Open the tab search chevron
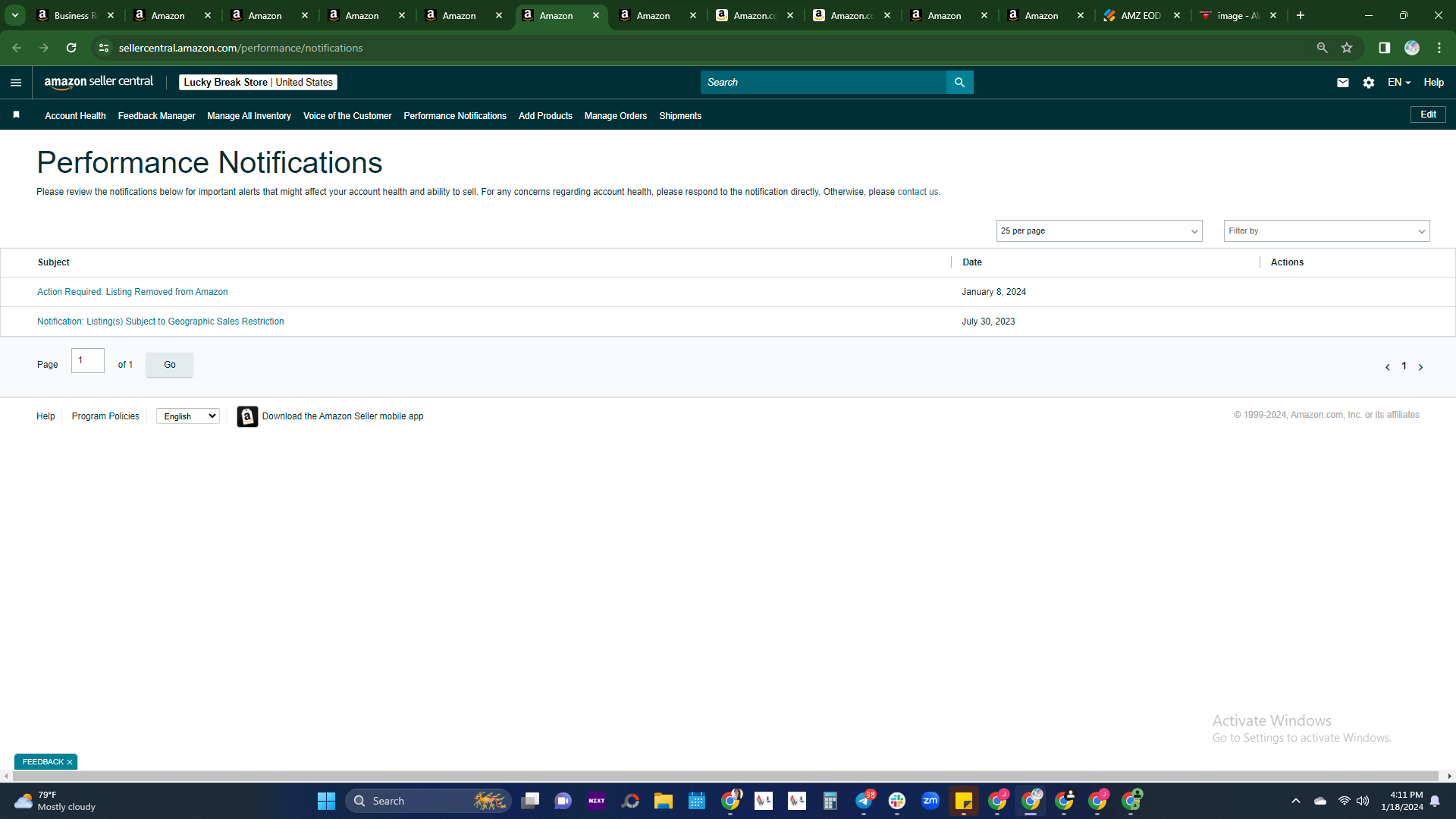Image resolution: width=1456 pixels, height=819 pixels. click(x=15, y=15)
